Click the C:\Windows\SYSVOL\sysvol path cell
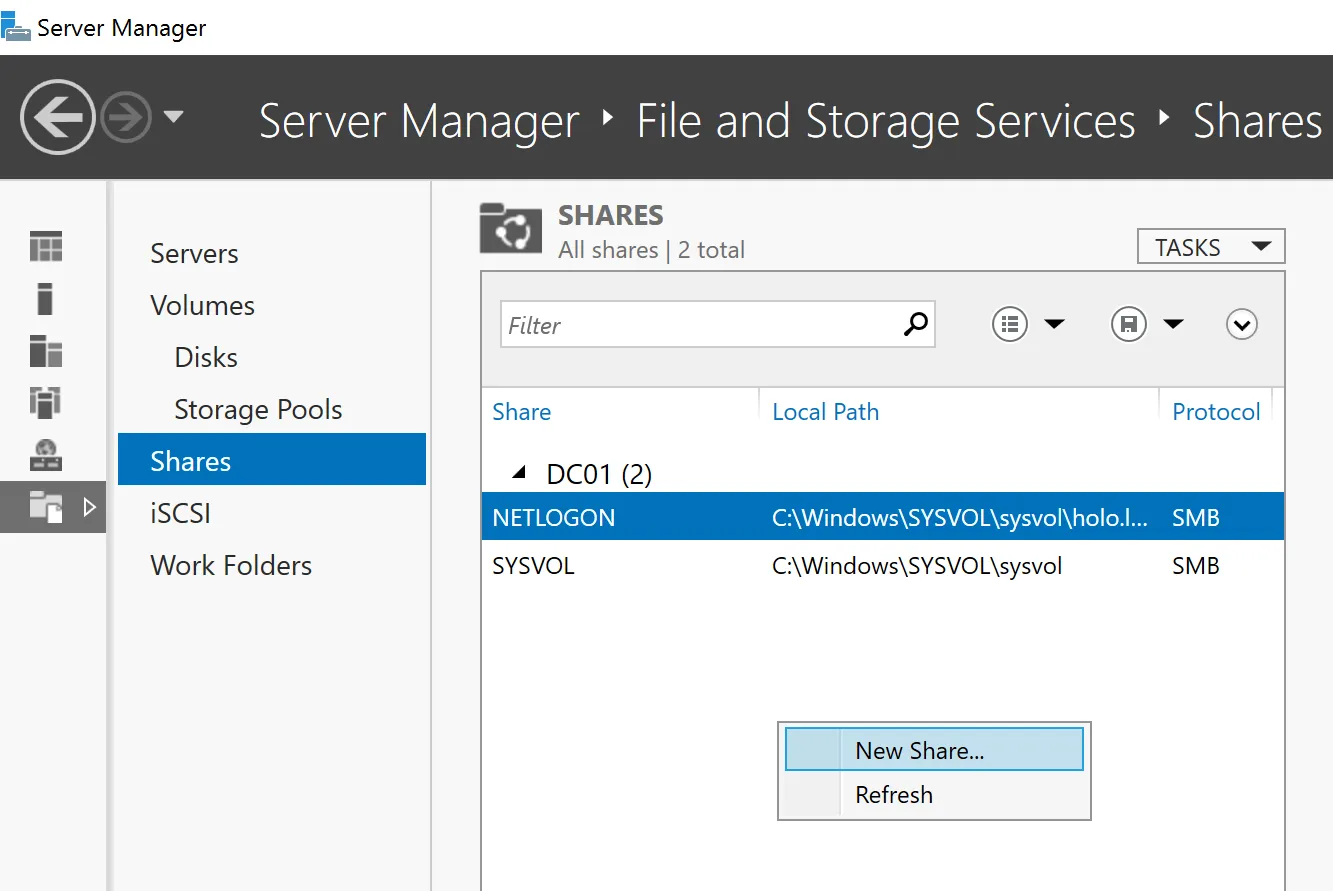This screenshot has height=891, width=1333. click(x=917, y=566)
